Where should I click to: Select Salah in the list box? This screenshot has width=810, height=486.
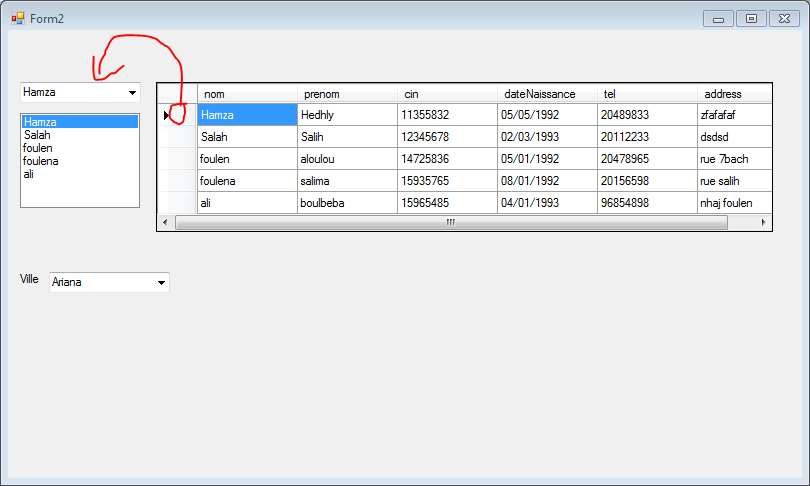point(80,135)
